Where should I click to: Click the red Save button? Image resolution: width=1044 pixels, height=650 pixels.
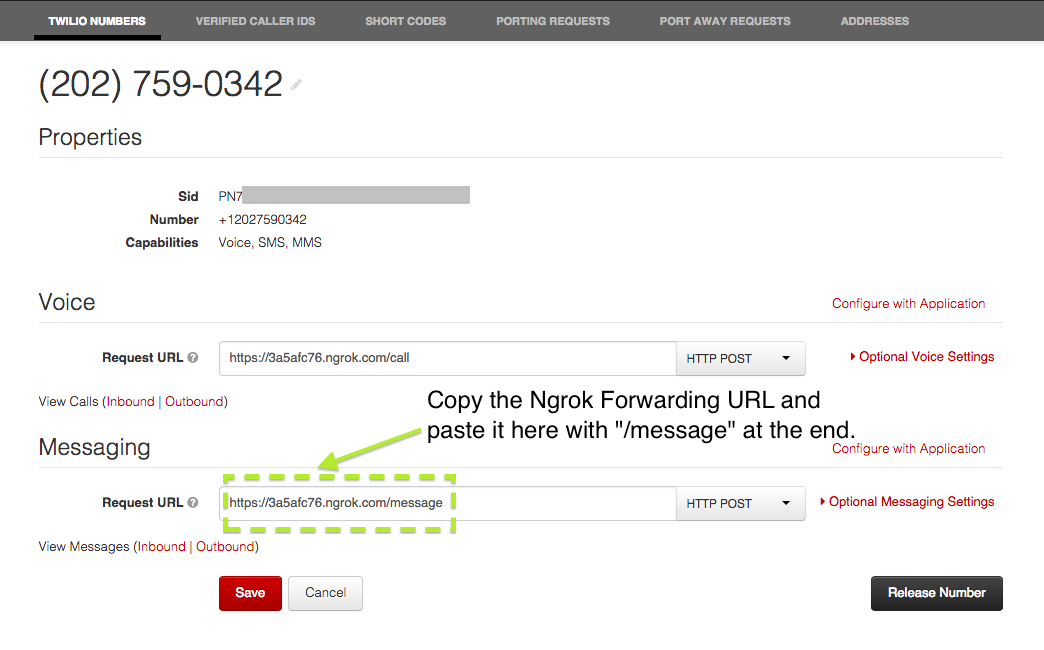250,593
